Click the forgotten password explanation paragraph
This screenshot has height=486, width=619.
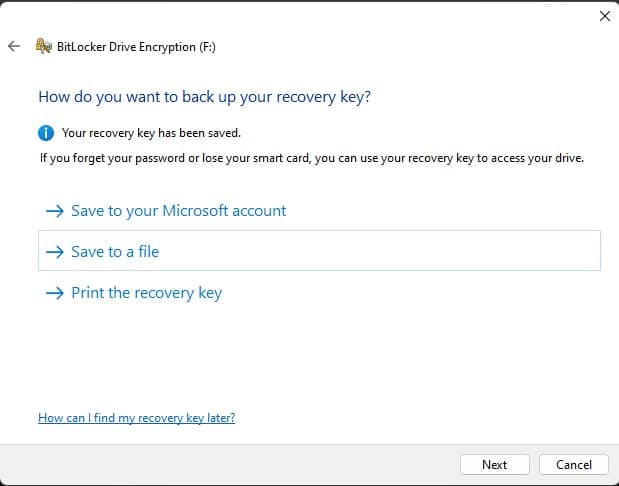pyautogui.click(x=312, y=158)
